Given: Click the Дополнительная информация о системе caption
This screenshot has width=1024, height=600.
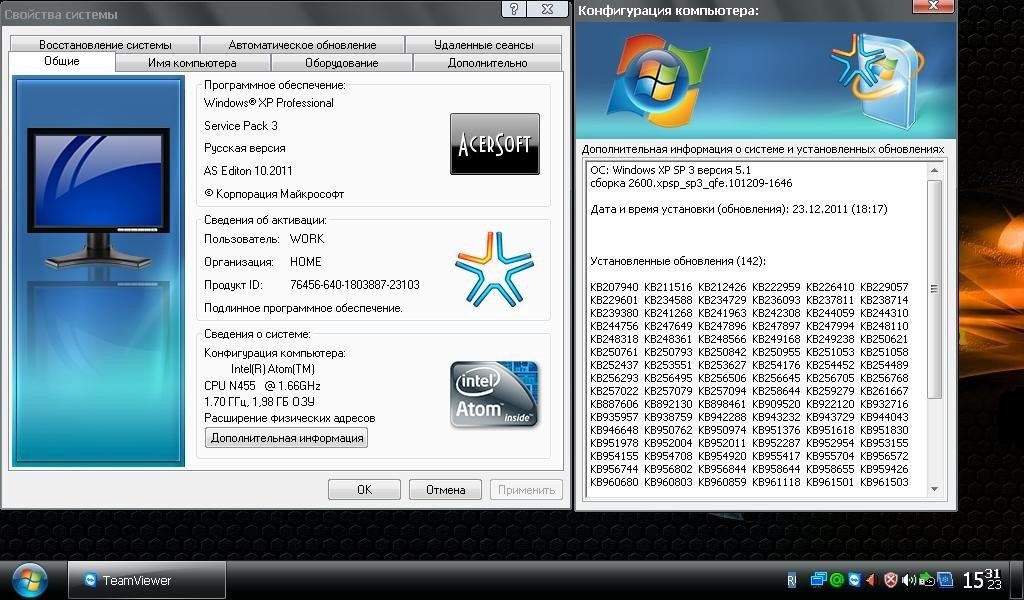Looking at the screenshot, I should pos(763,150).
